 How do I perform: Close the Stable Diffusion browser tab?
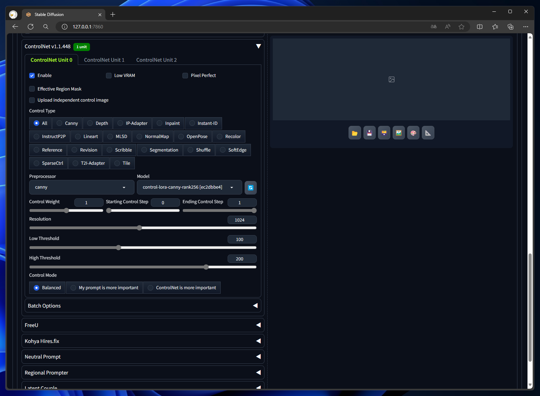[100, 14]
